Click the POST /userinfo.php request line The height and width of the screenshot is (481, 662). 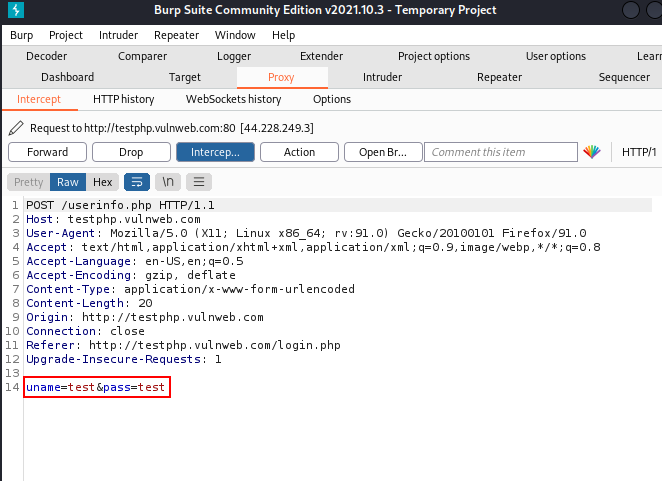click(120, 205)
